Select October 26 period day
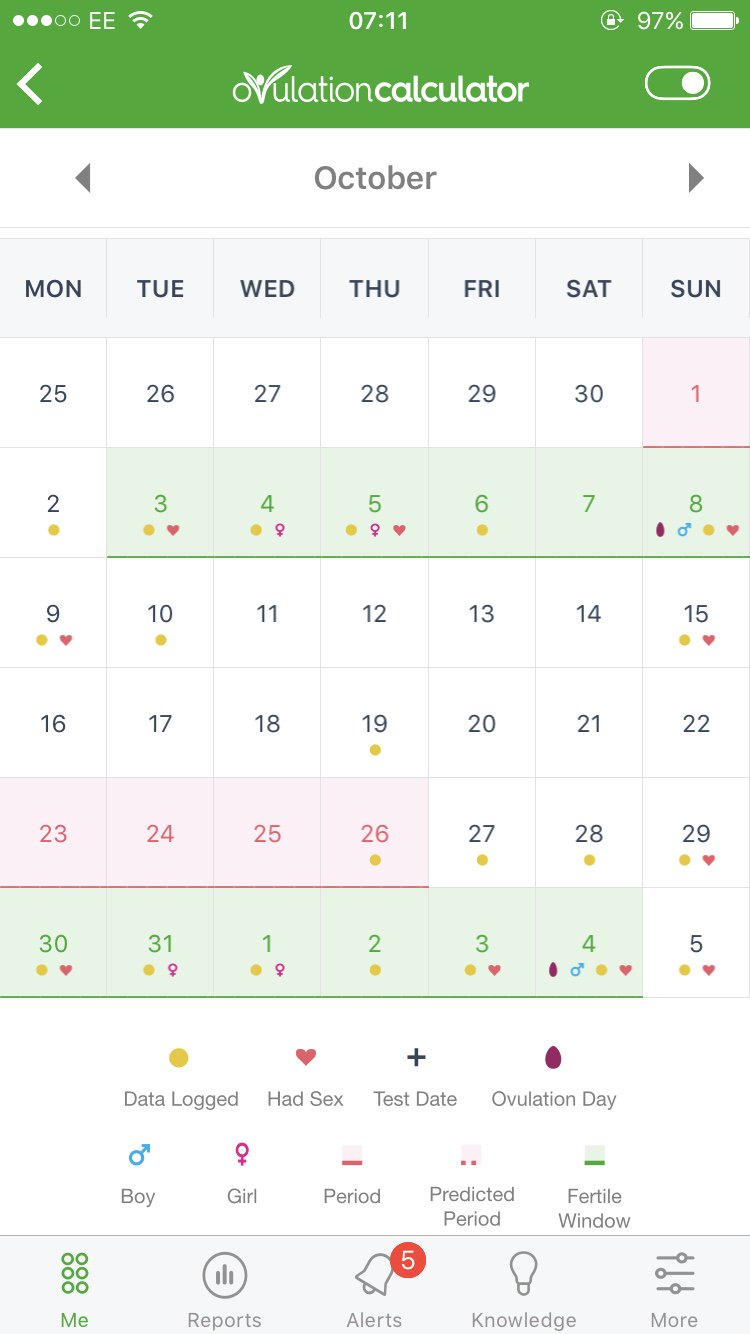Image resolution: width=750 pixels, height=1334 pixels. 375,832
